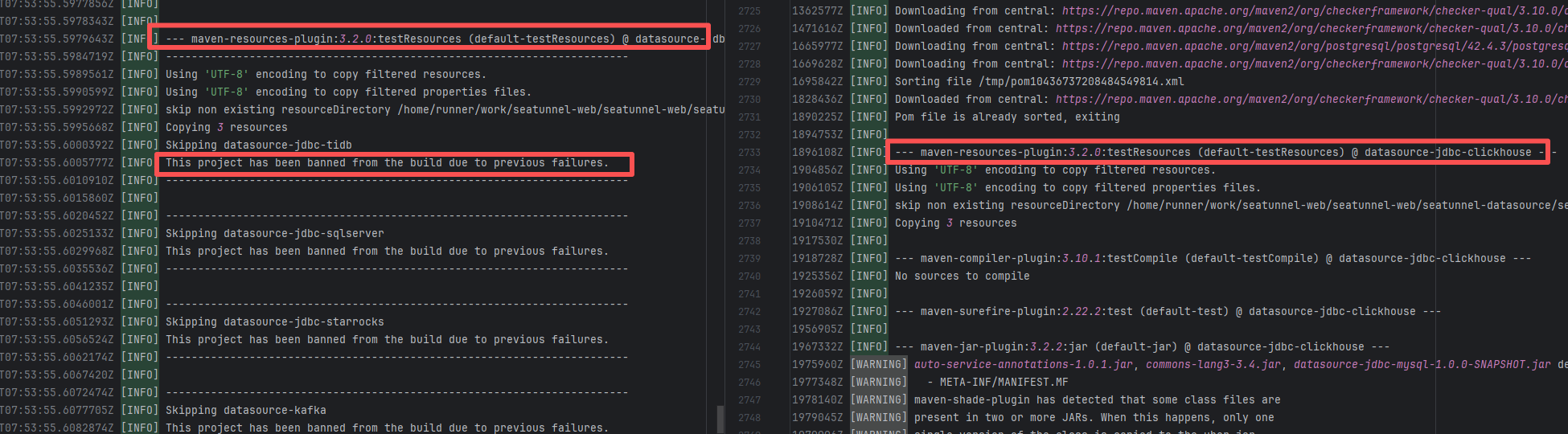1568x434 pixels.
Task: Click the 'Sorting file /tmp/pom' log line
Action: (1039, 82)
